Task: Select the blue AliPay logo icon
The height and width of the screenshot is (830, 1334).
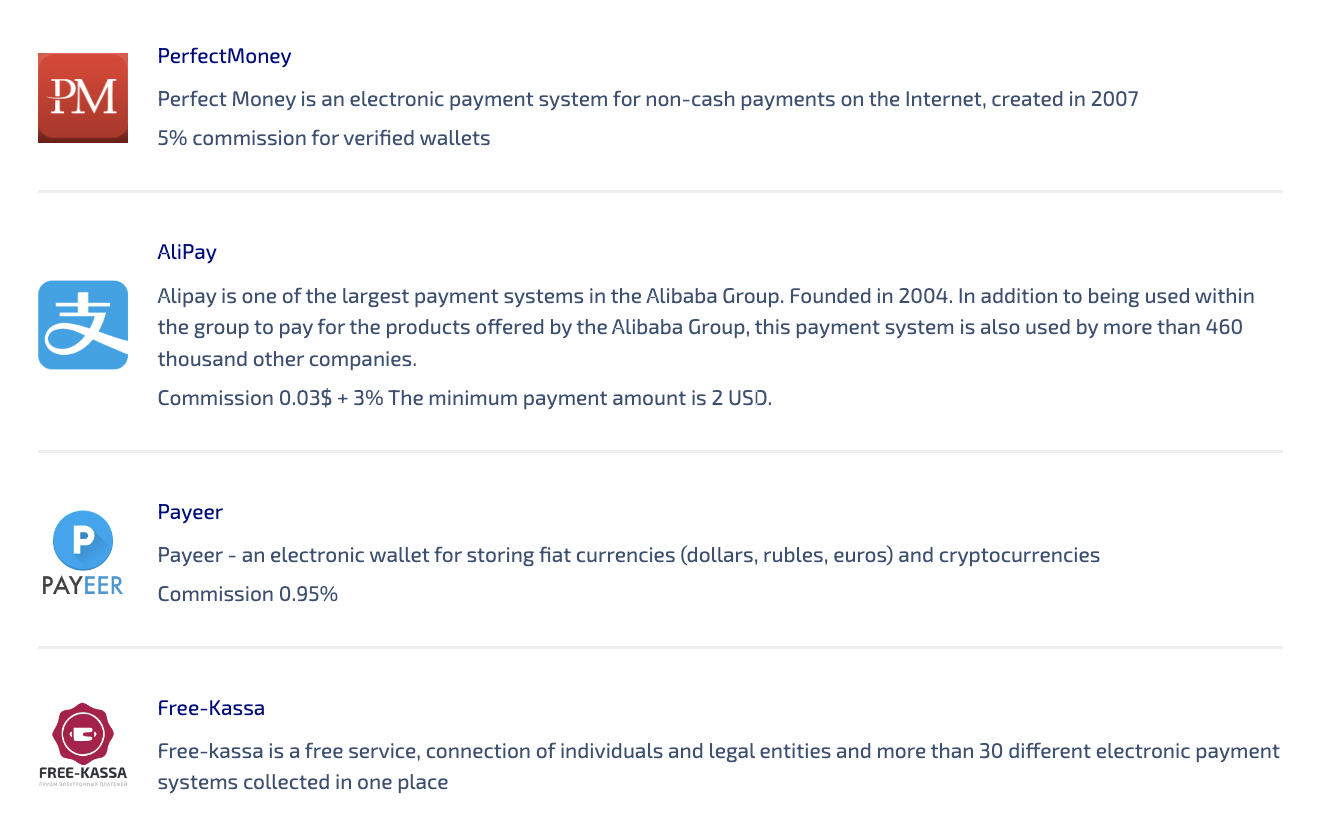Action: [x=83, y=325]
